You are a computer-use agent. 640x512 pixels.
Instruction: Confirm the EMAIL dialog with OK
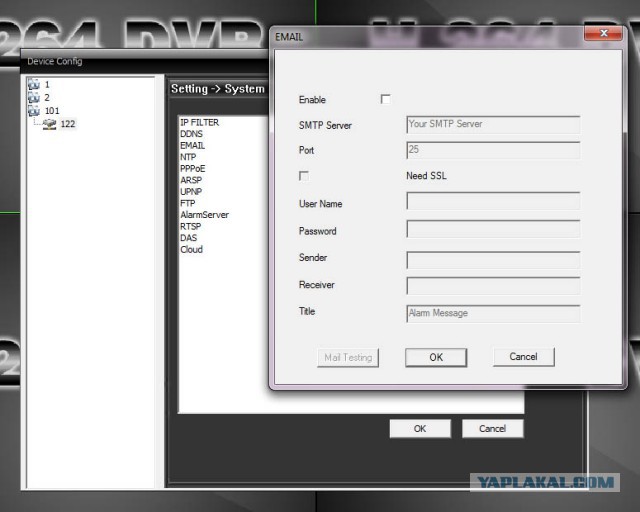[436, 357]
